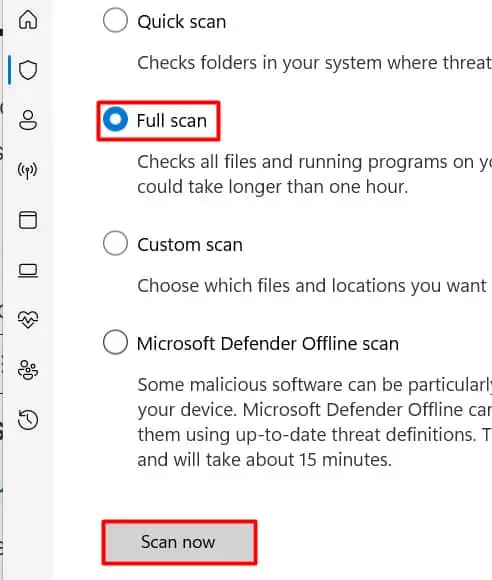The width and height of the screenshot is (492, 580).
Task: Open Family options people icon
Action: [28, 370]
